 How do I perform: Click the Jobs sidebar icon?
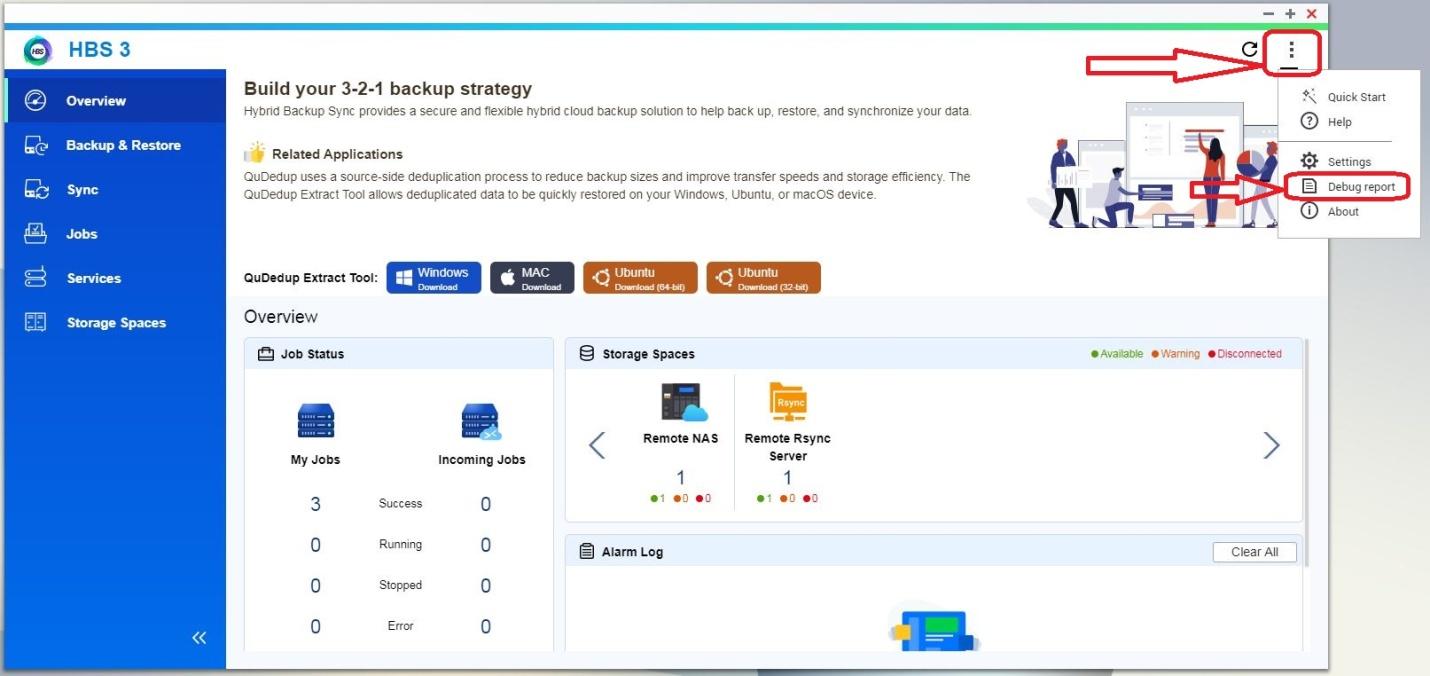pyautogui.click(x=36, y=234)
